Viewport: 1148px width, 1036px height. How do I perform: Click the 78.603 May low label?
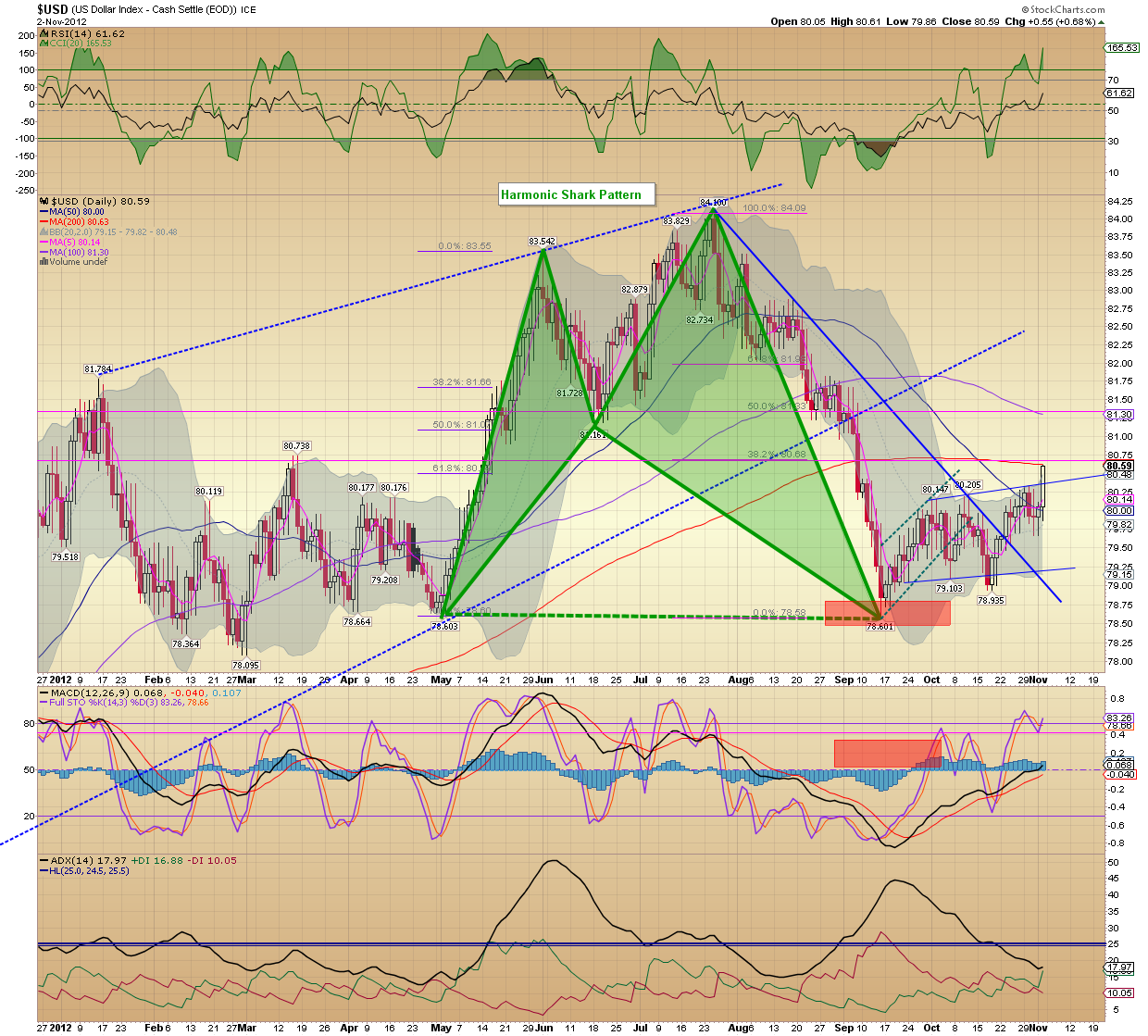[x=444, y=627]
